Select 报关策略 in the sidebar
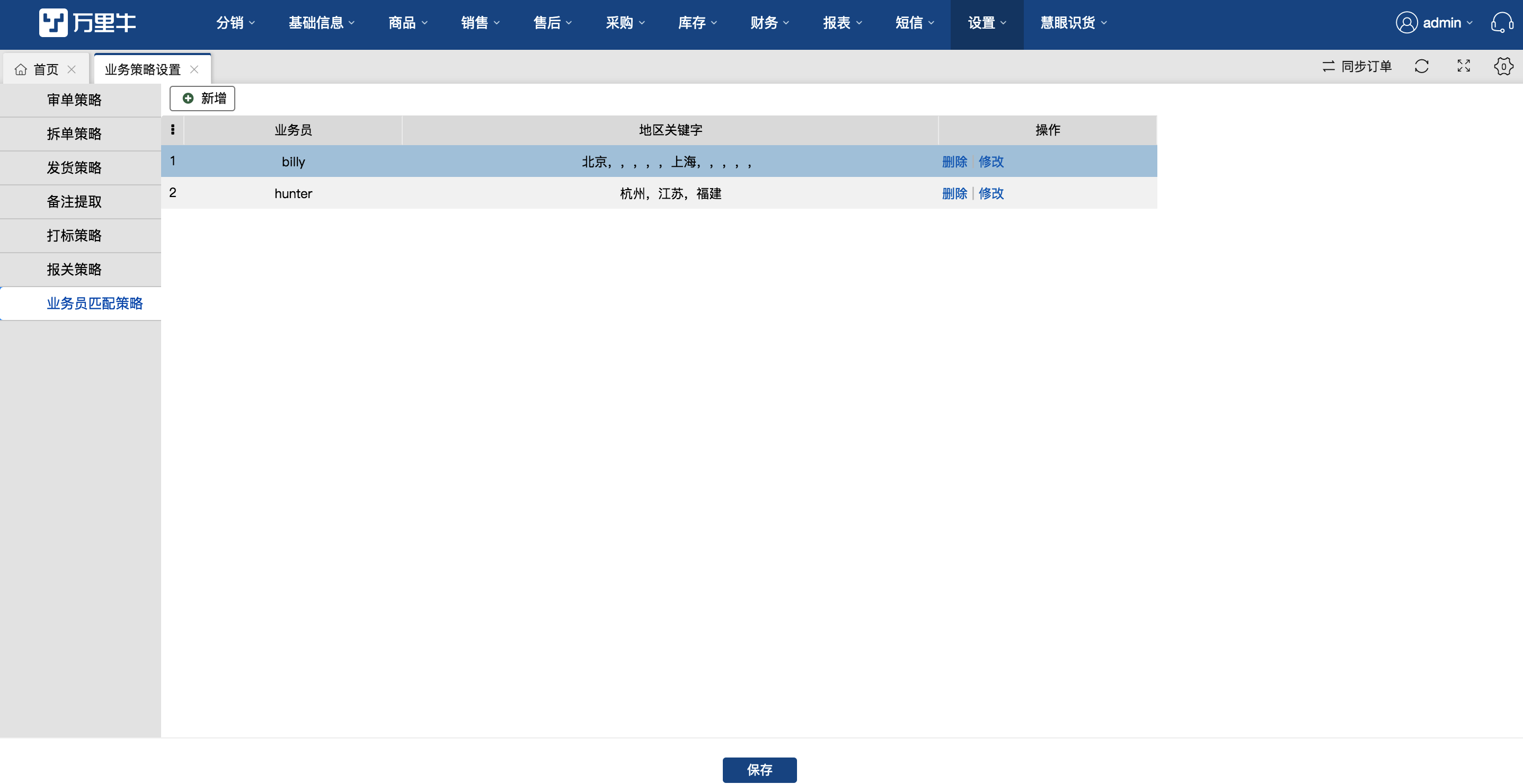Screen dimensions: 1523x784 click(81, 270)
